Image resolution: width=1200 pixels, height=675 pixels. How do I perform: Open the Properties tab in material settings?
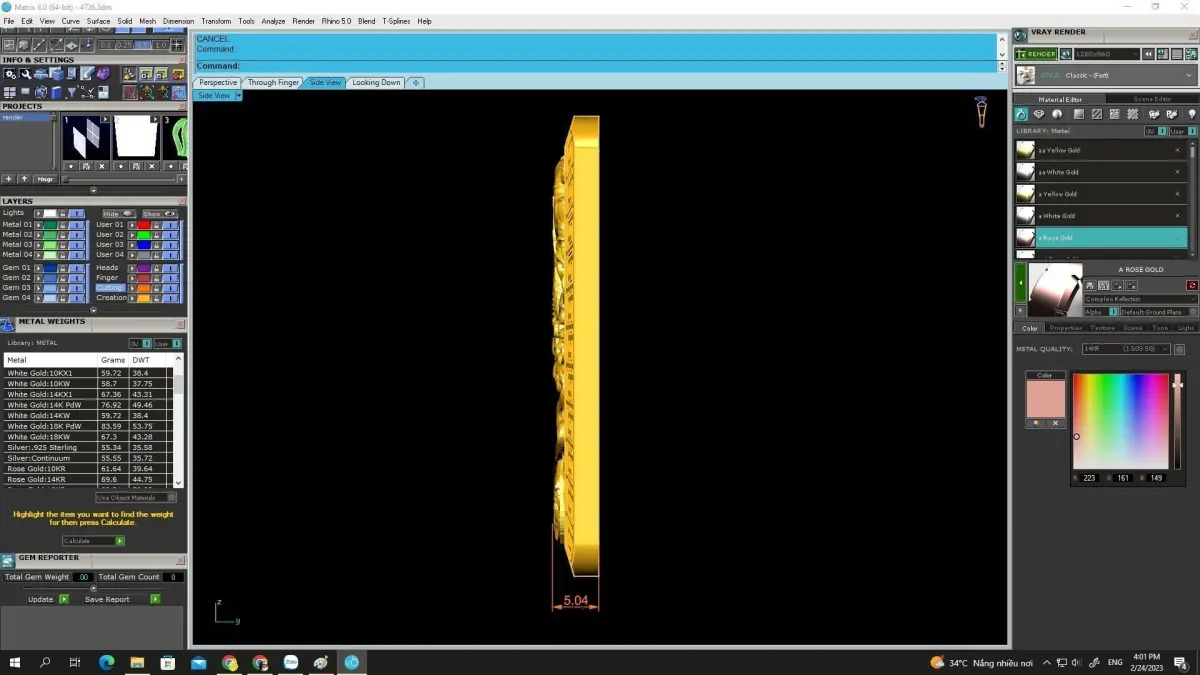1065,328
